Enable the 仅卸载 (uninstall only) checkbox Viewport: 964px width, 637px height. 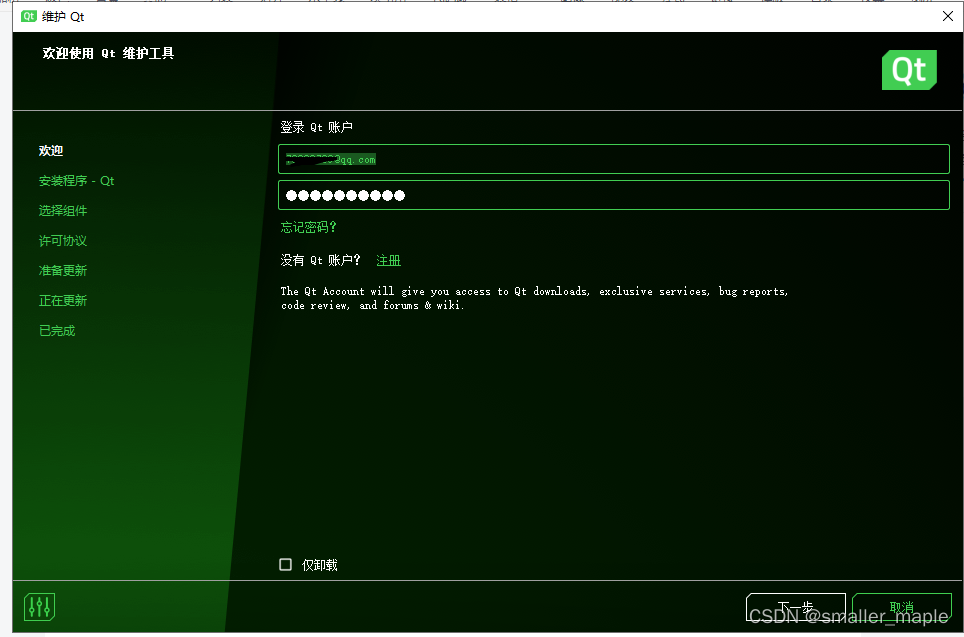click(x=285, y=564)
